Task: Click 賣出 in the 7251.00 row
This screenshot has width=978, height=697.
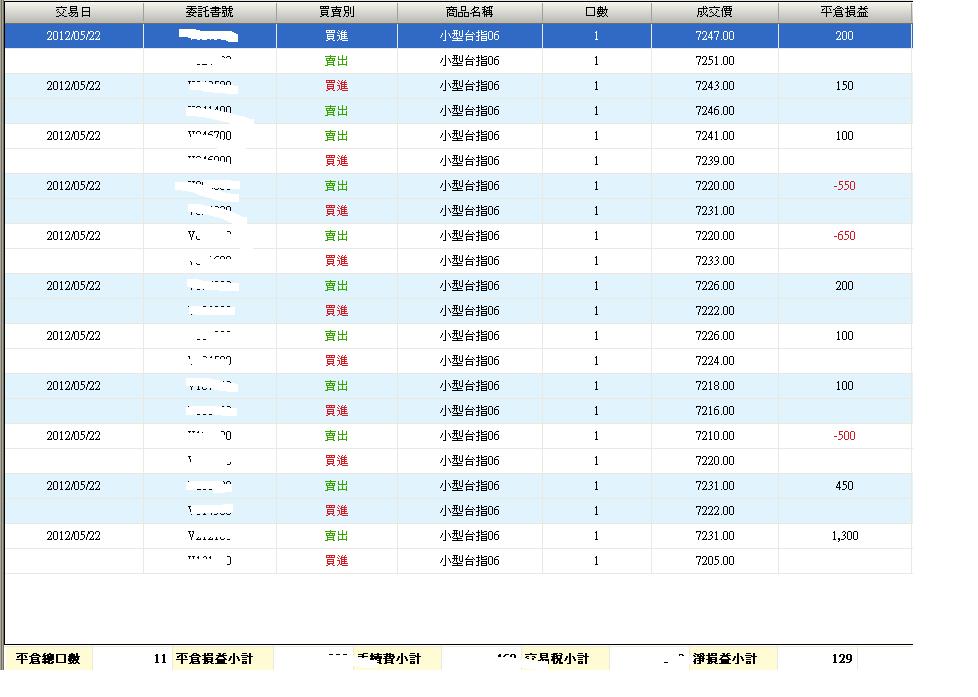Action: coord(337,61)
